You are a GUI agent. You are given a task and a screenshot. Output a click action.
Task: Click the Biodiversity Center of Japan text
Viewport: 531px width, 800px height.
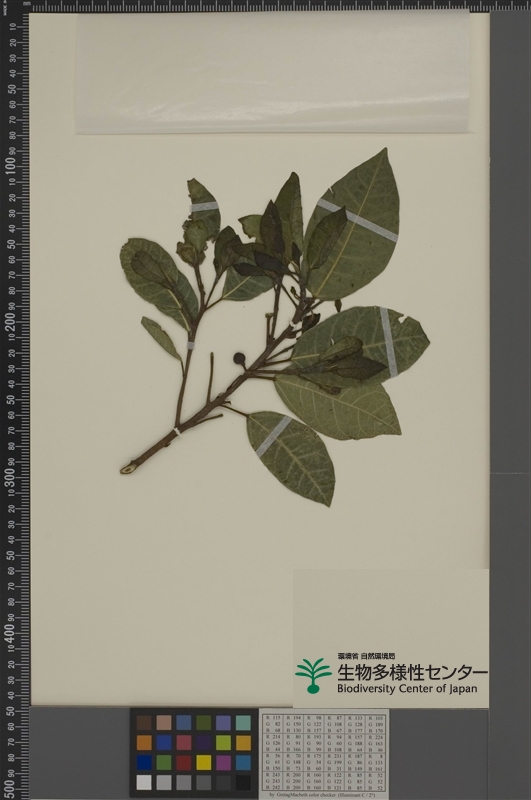[x=407, y=689]
